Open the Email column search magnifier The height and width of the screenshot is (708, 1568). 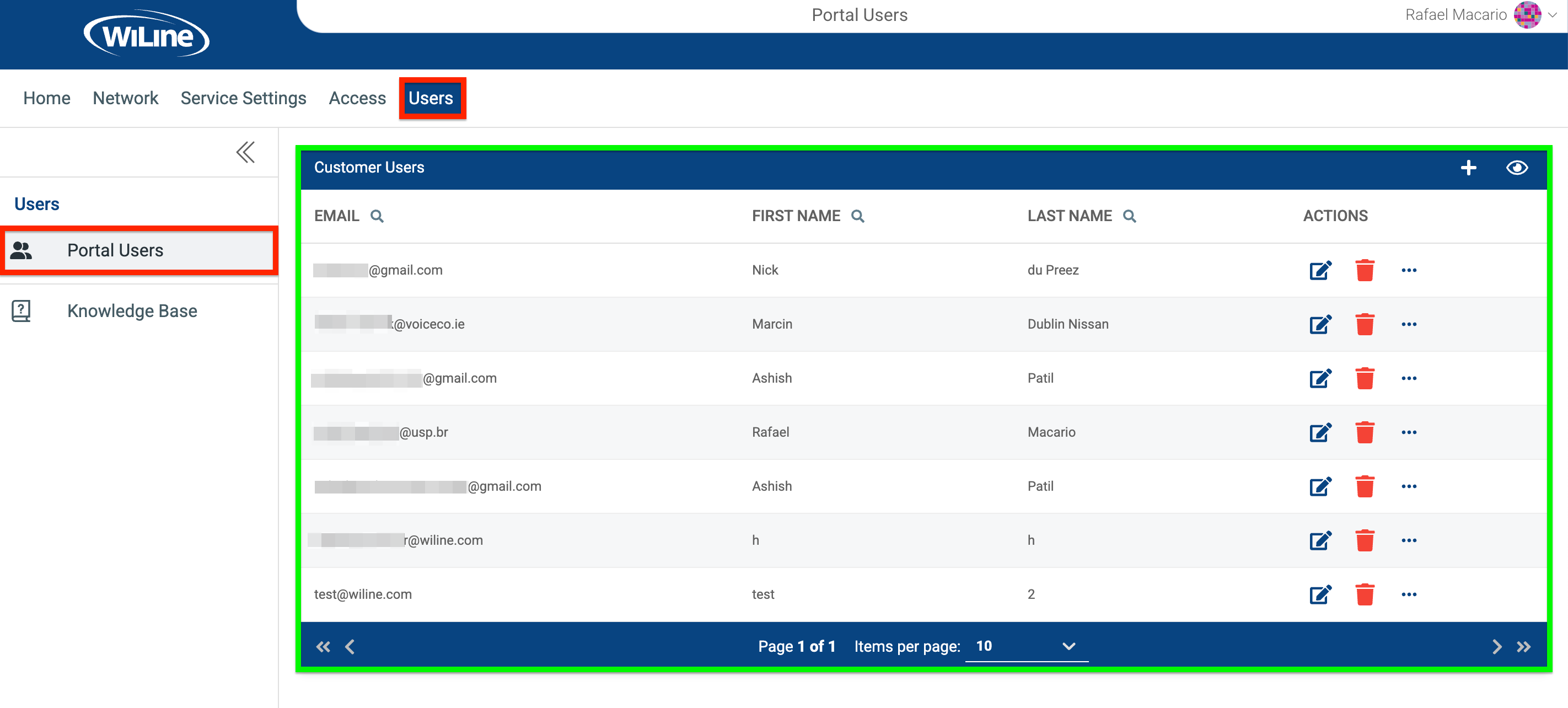coord(378,216)
